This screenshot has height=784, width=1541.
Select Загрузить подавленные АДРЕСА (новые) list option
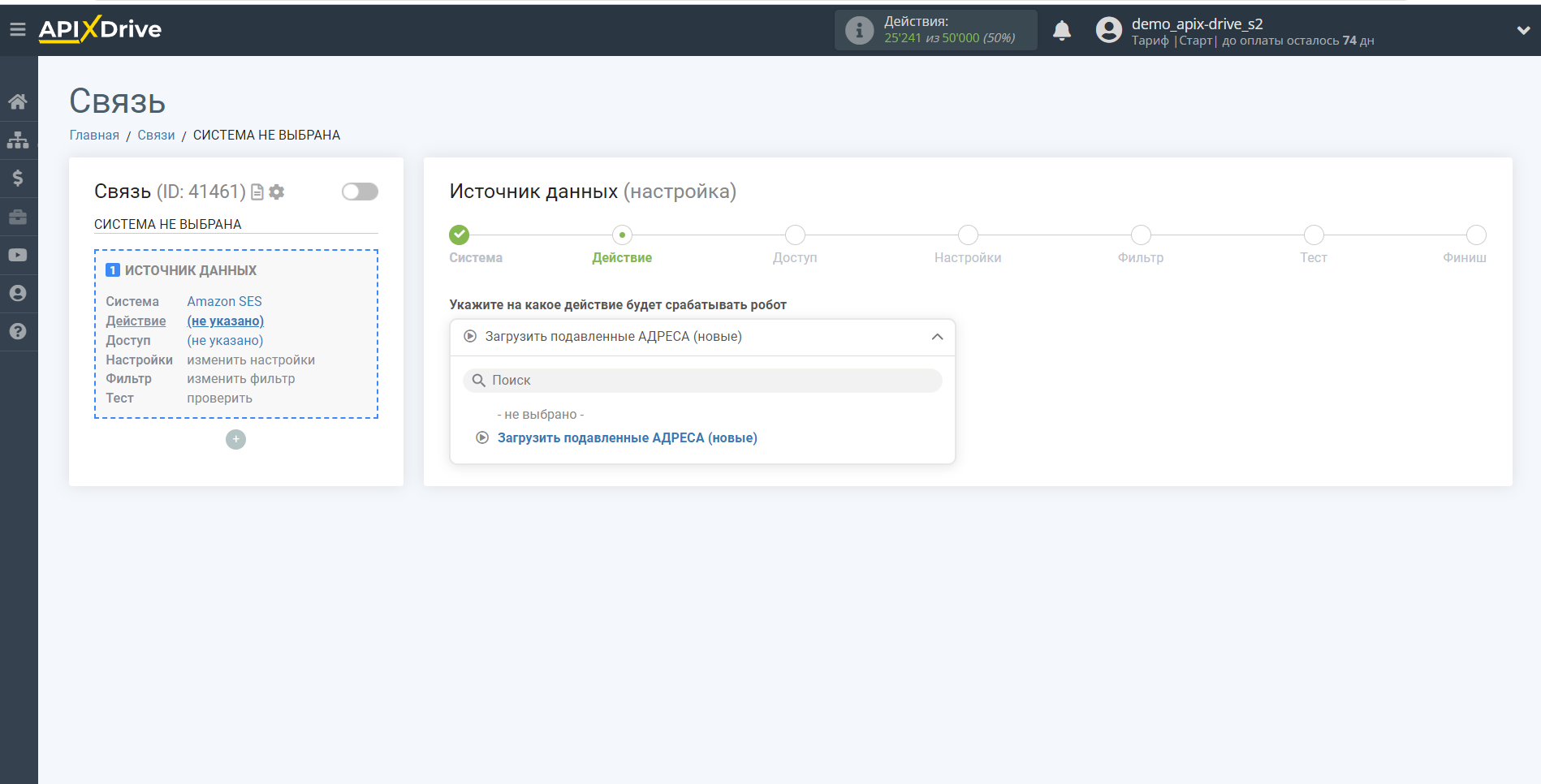tap(627, 437)
